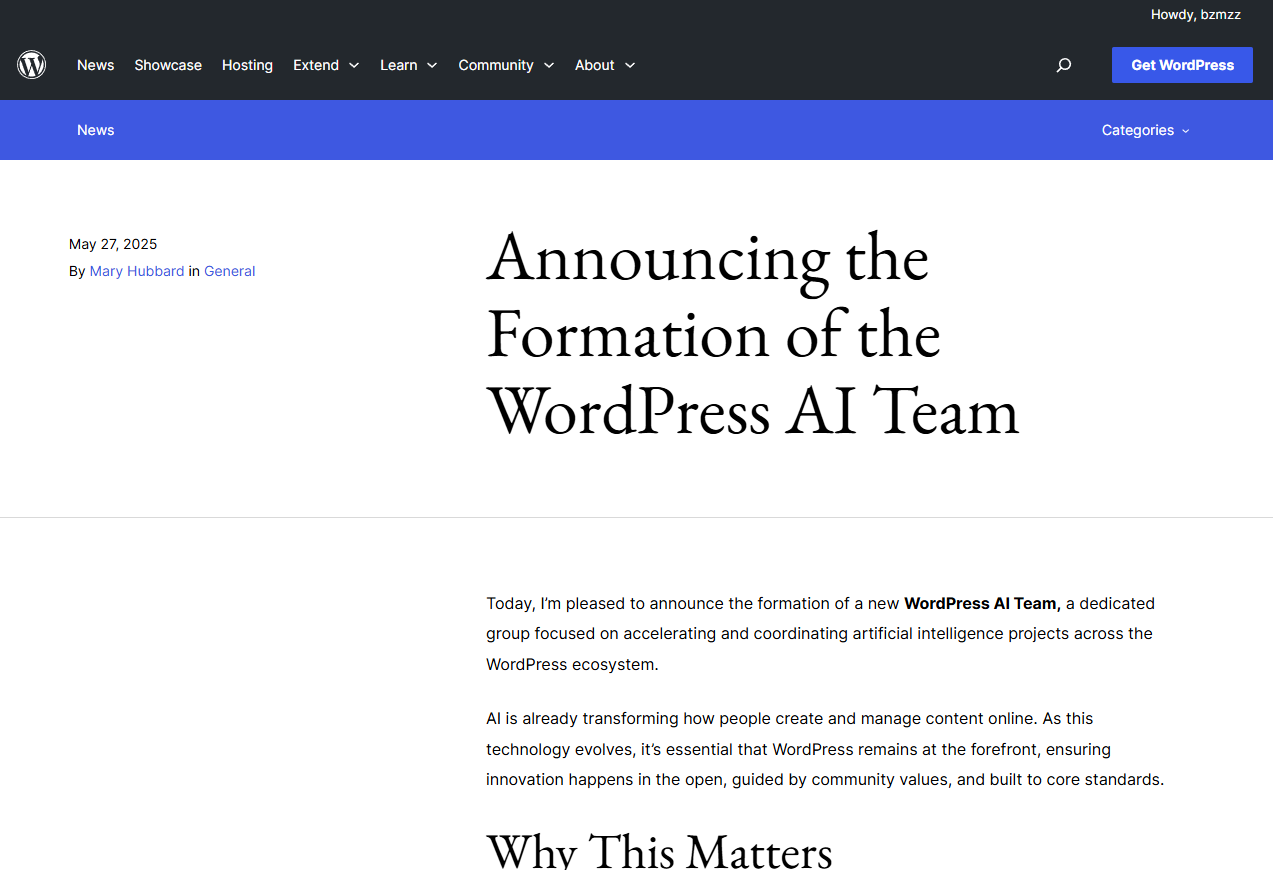Click the paragraph starting 'AI is already transforming'
Viewport: 1273px width, 870px height.
(825, 749)
